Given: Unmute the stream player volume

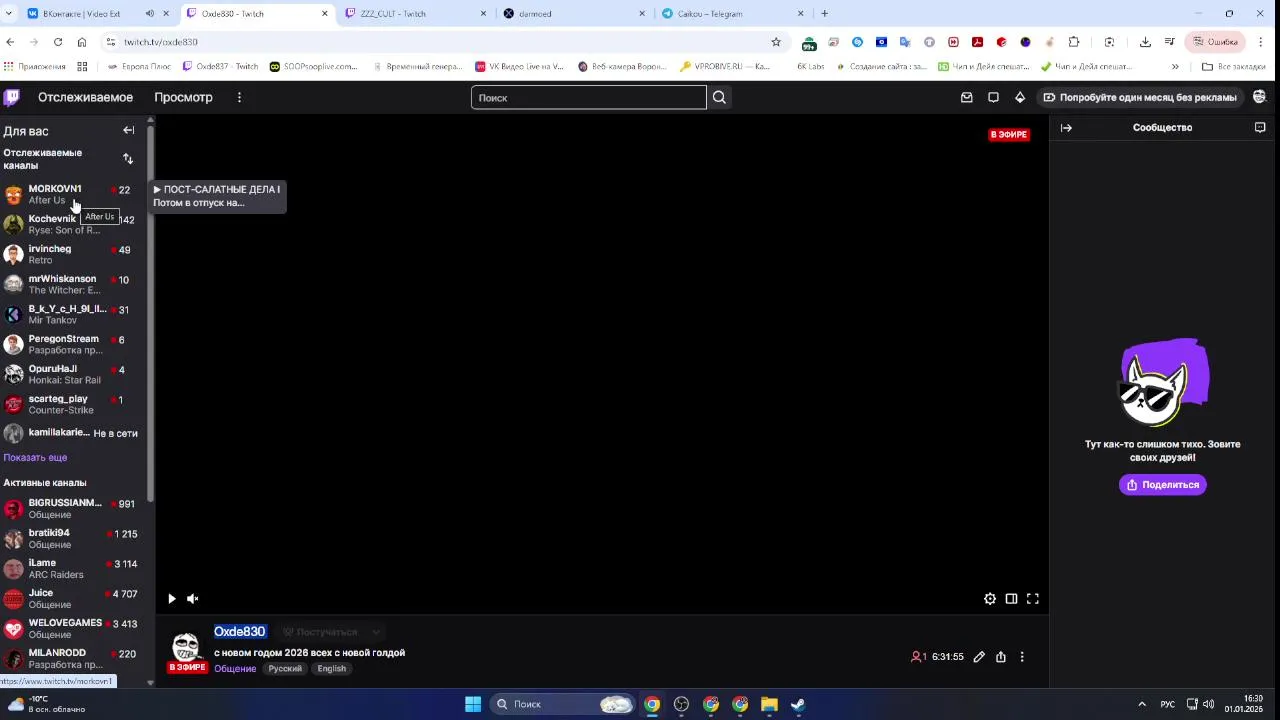Looking at the screenshot, I should point(193,599).
